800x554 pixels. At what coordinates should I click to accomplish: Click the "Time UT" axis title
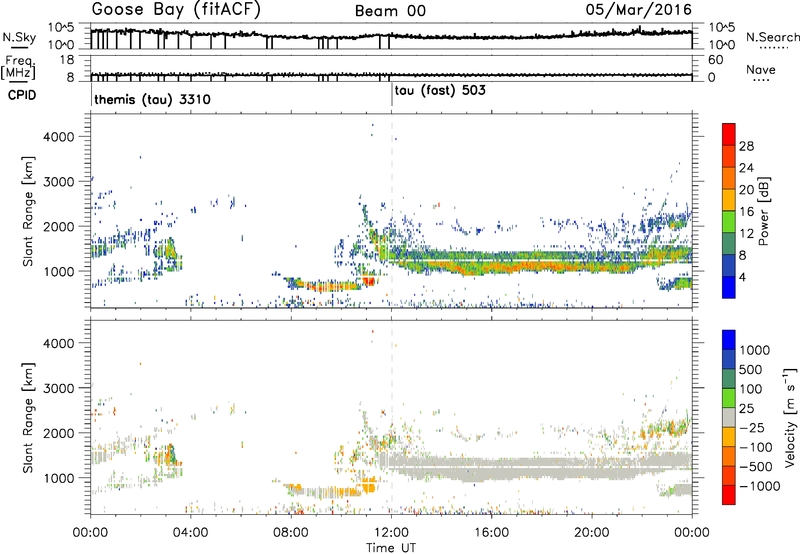pos(391,548)
